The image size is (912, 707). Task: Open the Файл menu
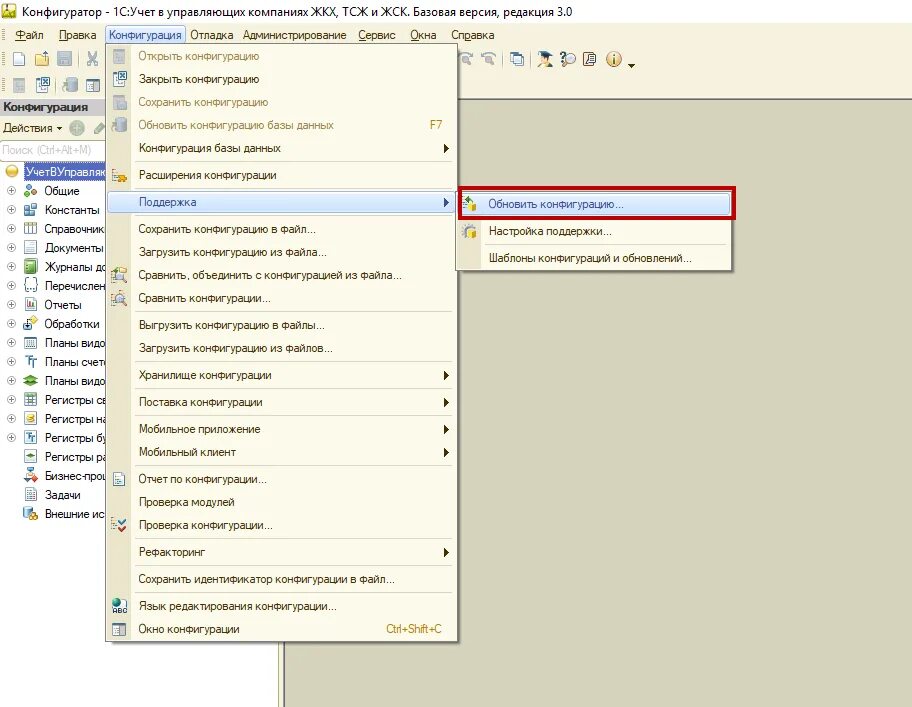pyautogui.click(x=29, y=35)
